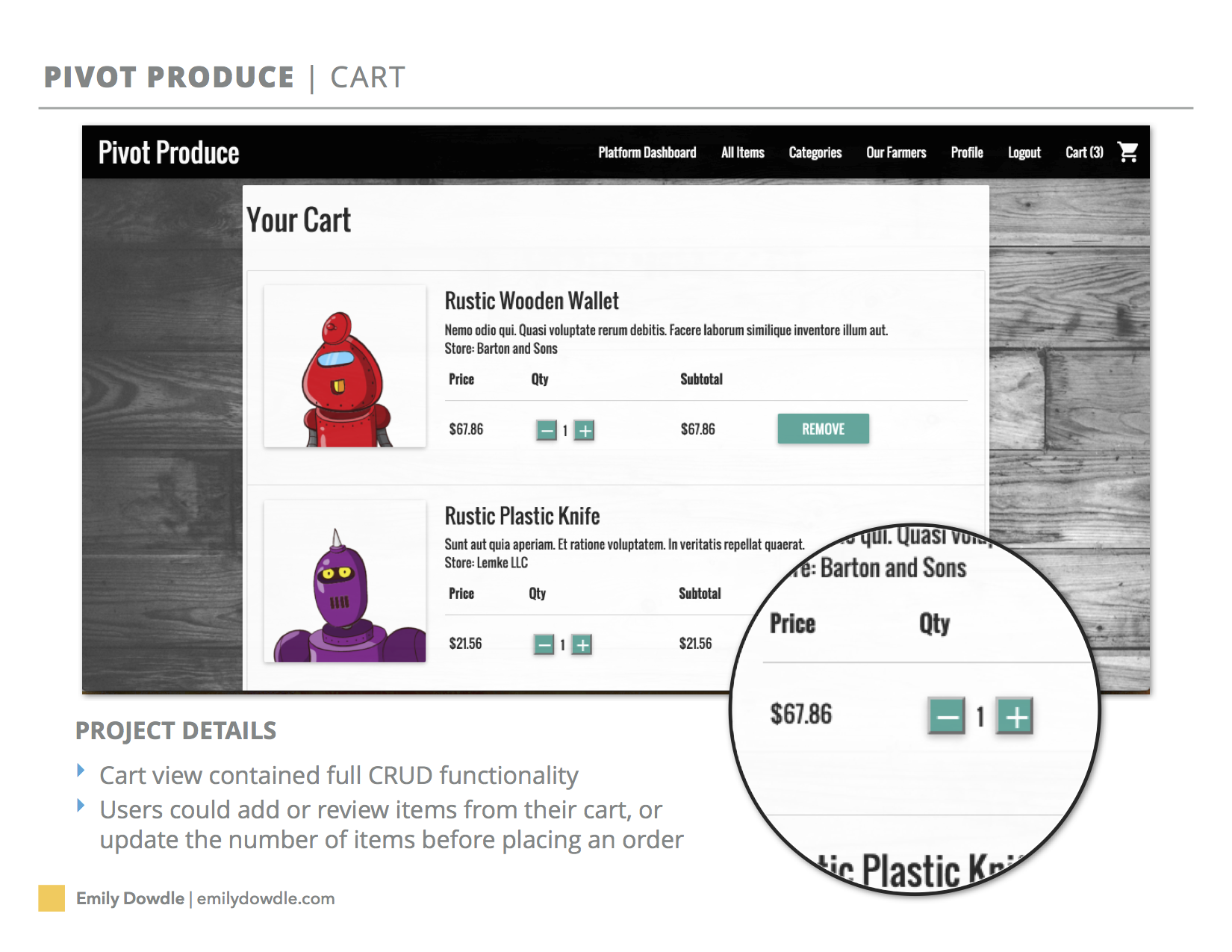This screenshot has height=952, width=1232.
Task: Open Cart (3) link
Action: point(1084,152)
